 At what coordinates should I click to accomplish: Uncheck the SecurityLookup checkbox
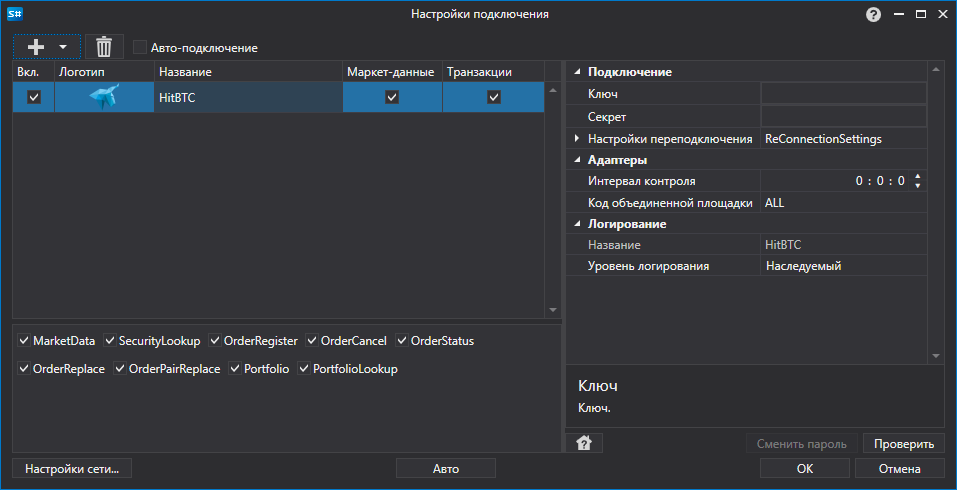[110, 341]
